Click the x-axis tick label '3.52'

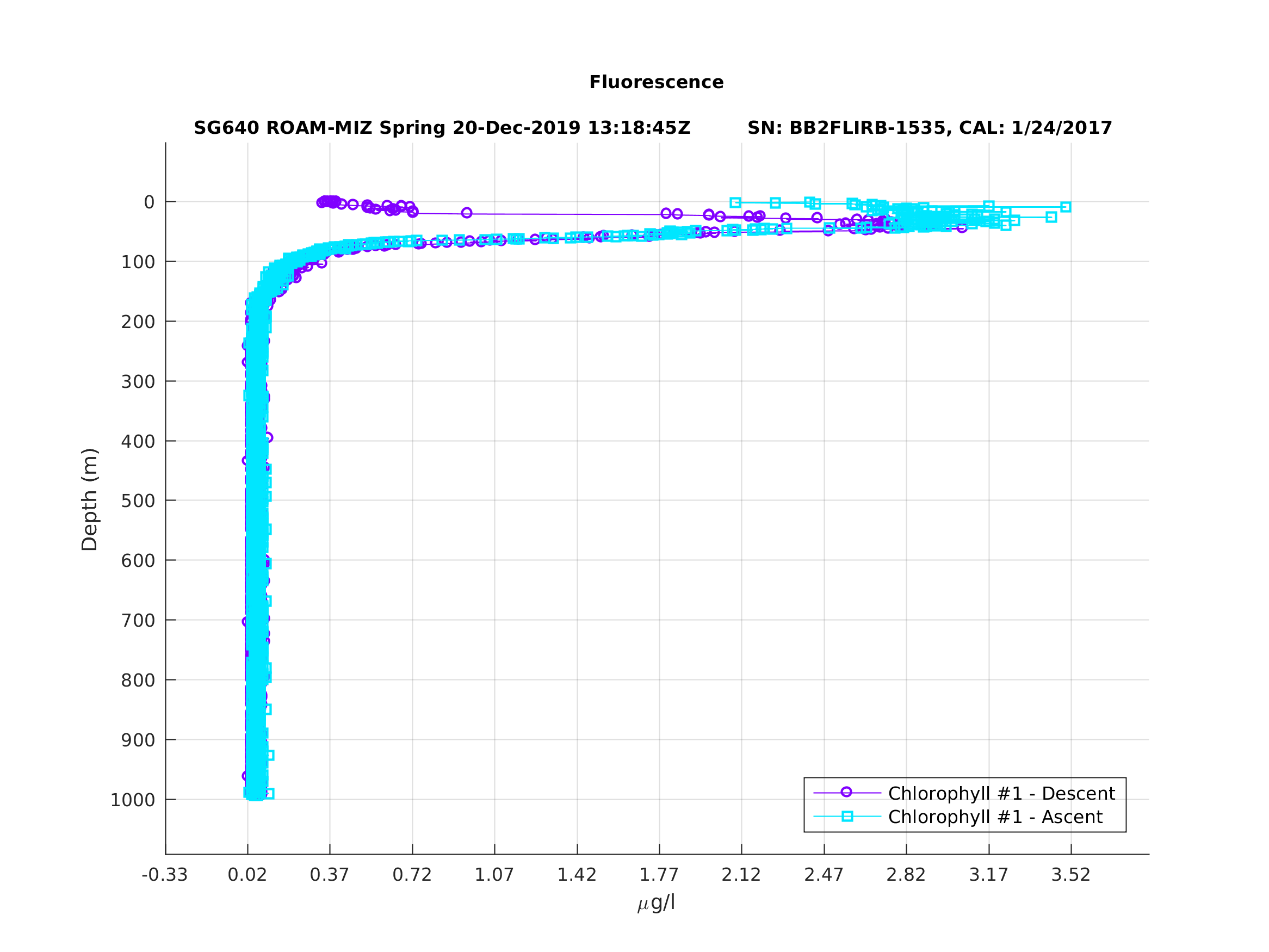tap(1070, 875)
